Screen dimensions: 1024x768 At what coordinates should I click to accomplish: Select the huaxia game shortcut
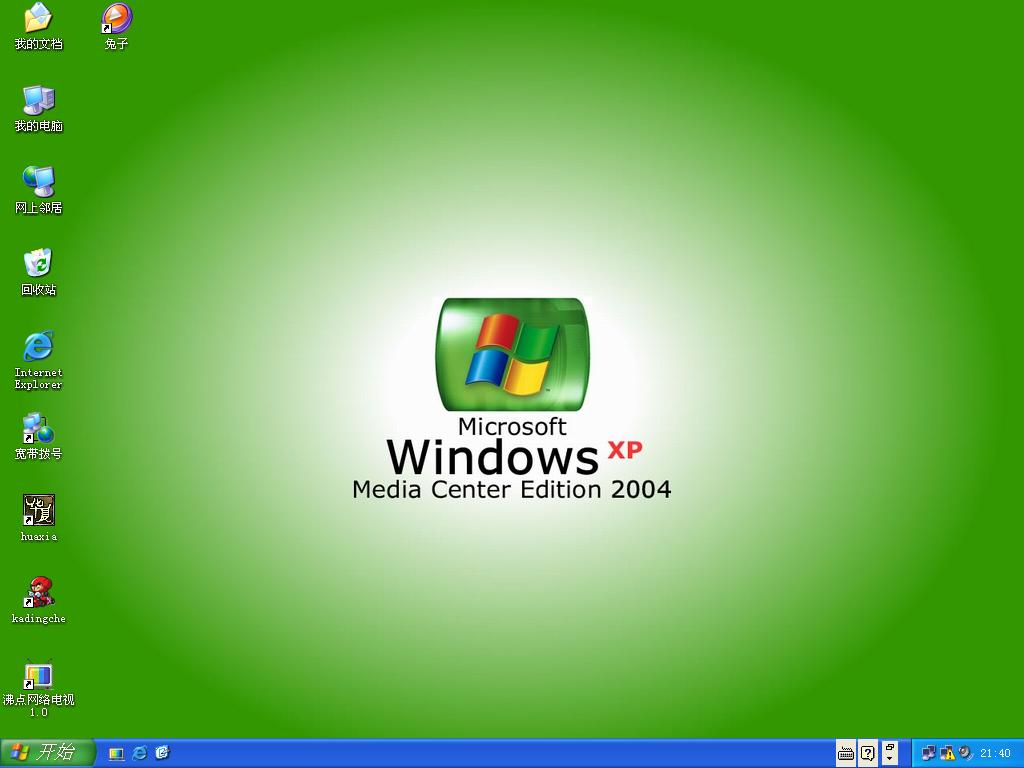click(x=39, y=519)
